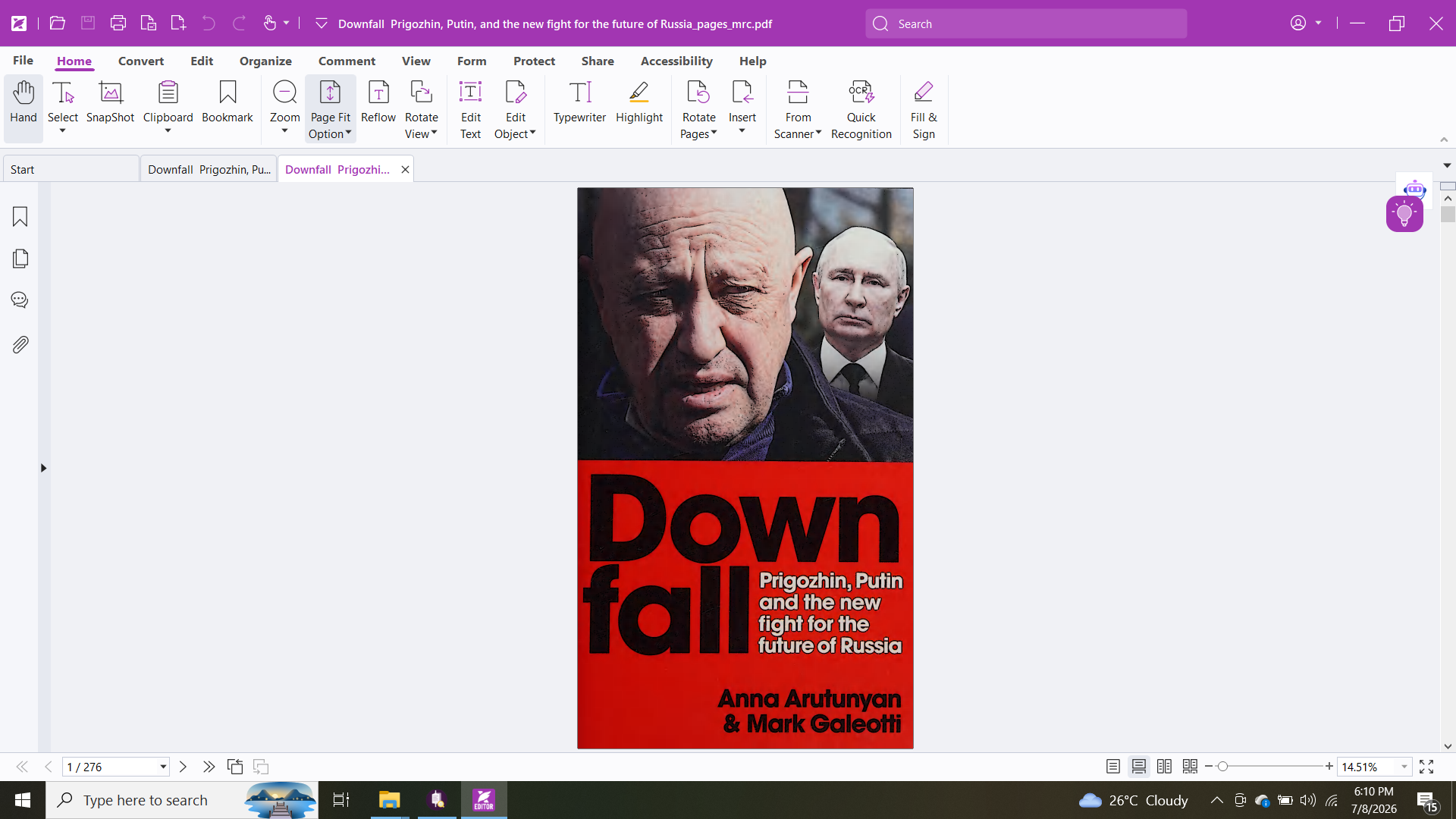Jump to last page
Image resolution: width=1456 pixels, height=819 pixels.
209,767
